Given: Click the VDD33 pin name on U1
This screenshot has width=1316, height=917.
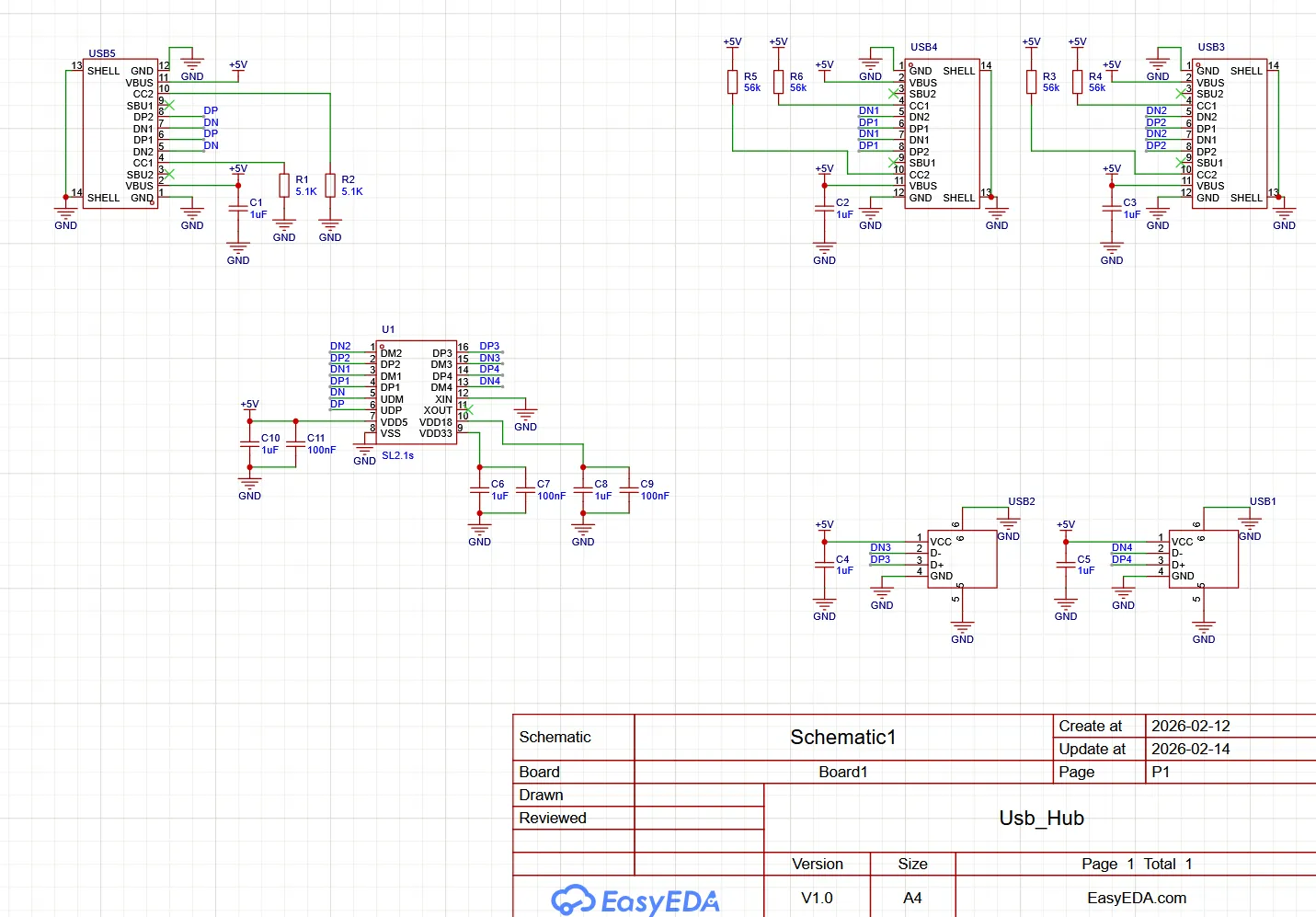Looking at the screenshot, I should tap(436, 433).
